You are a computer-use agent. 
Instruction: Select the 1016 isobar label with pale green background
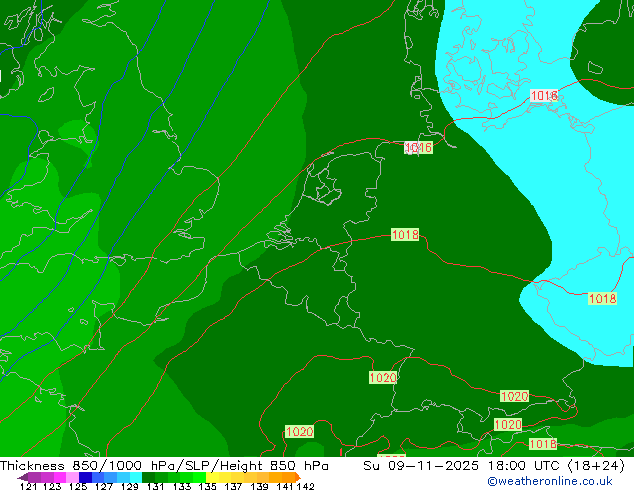point(418,148)
